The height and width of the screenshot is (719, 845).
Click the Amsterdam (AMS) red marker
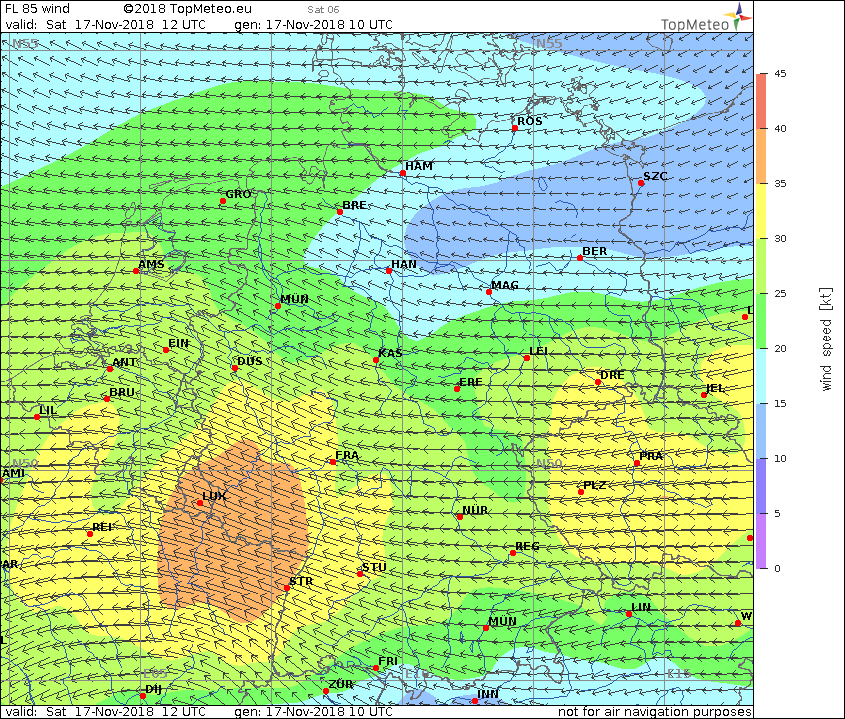point(137,271)
